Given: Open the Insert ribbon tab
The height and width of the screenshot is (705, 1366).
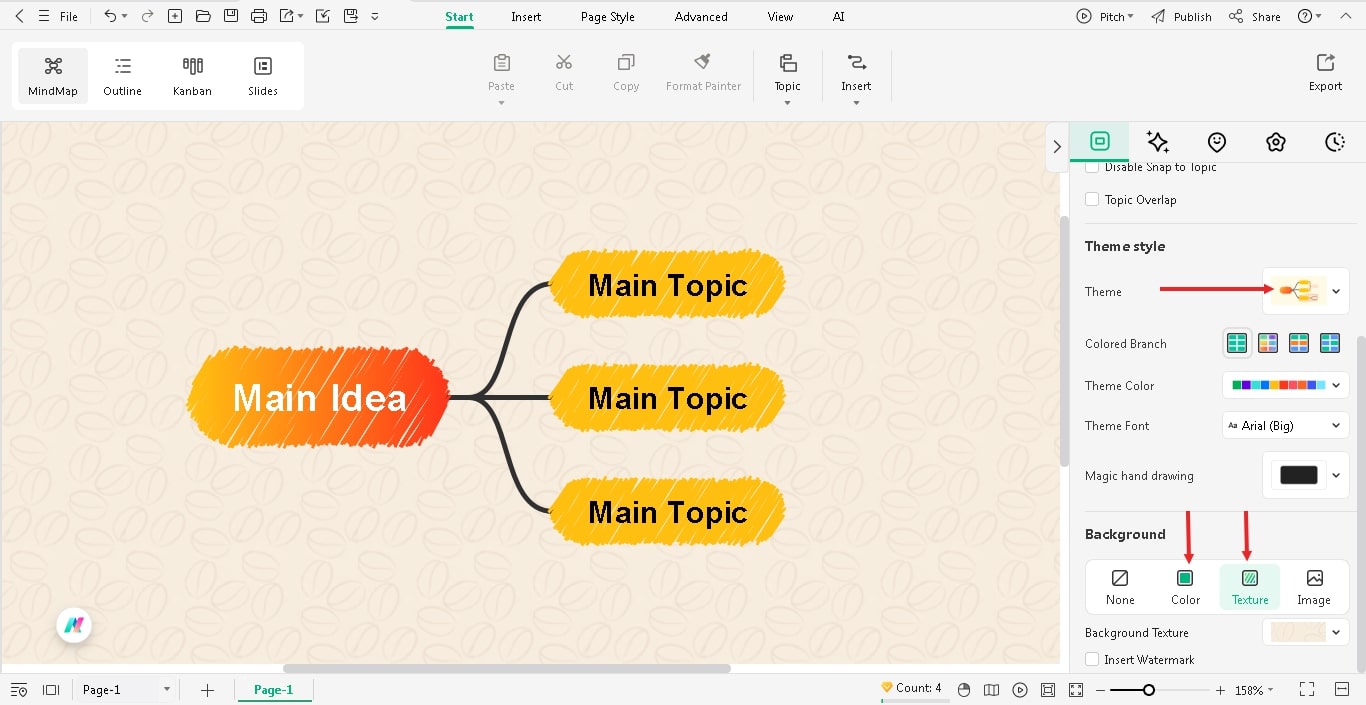Looking at the screenshot, I should tap(526, 17).
